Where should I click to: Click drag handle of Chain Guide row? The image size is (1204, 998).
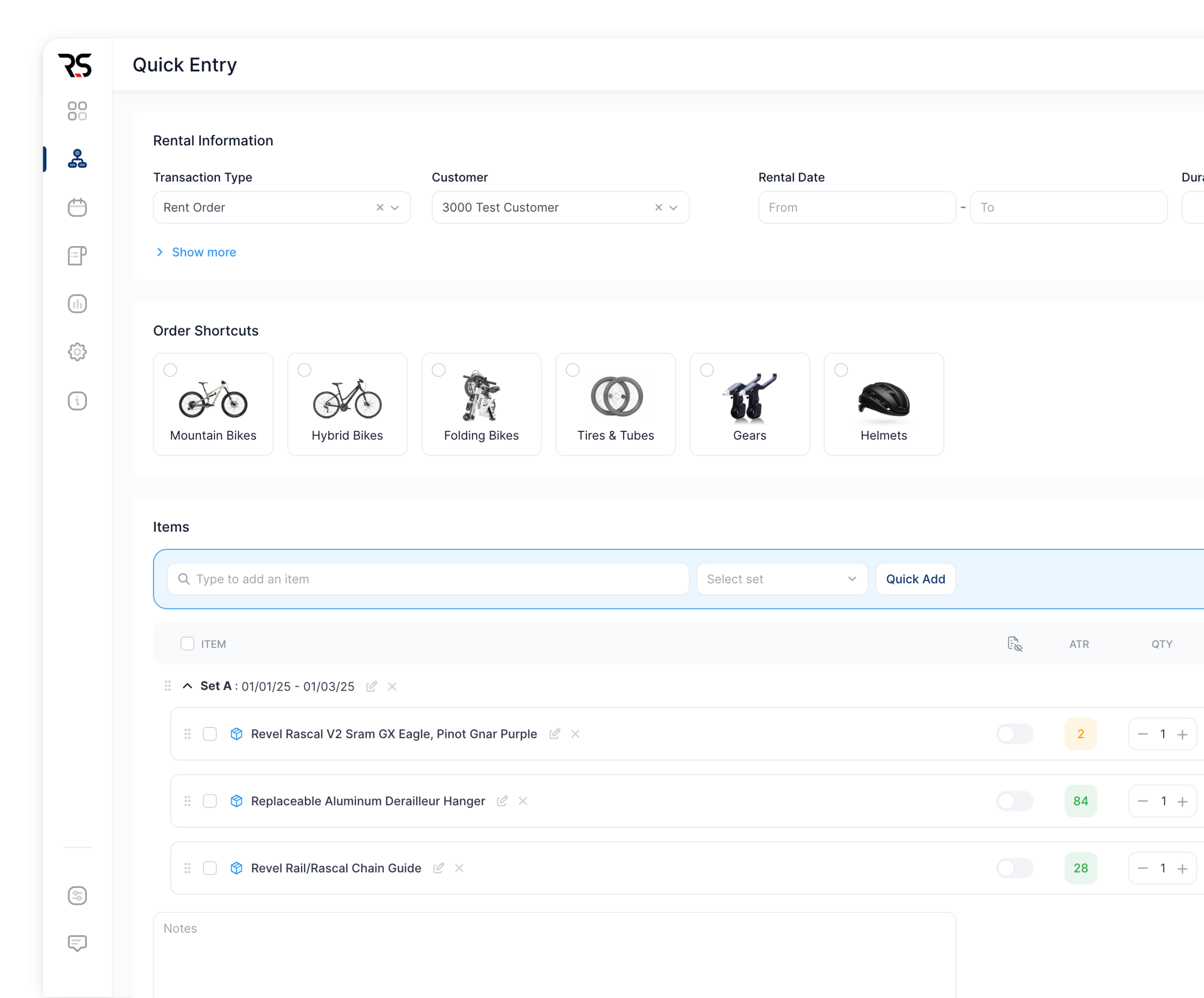coord(187,868)
